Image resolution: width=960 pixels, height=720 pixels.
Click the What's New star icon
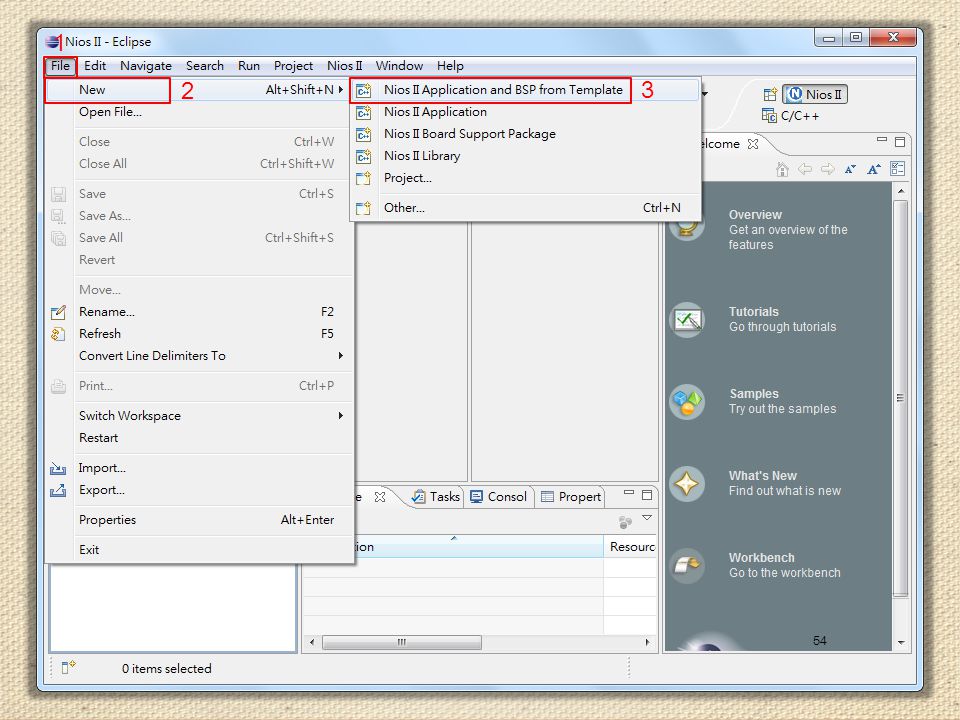pyautogui.click(x=687, y=484)
